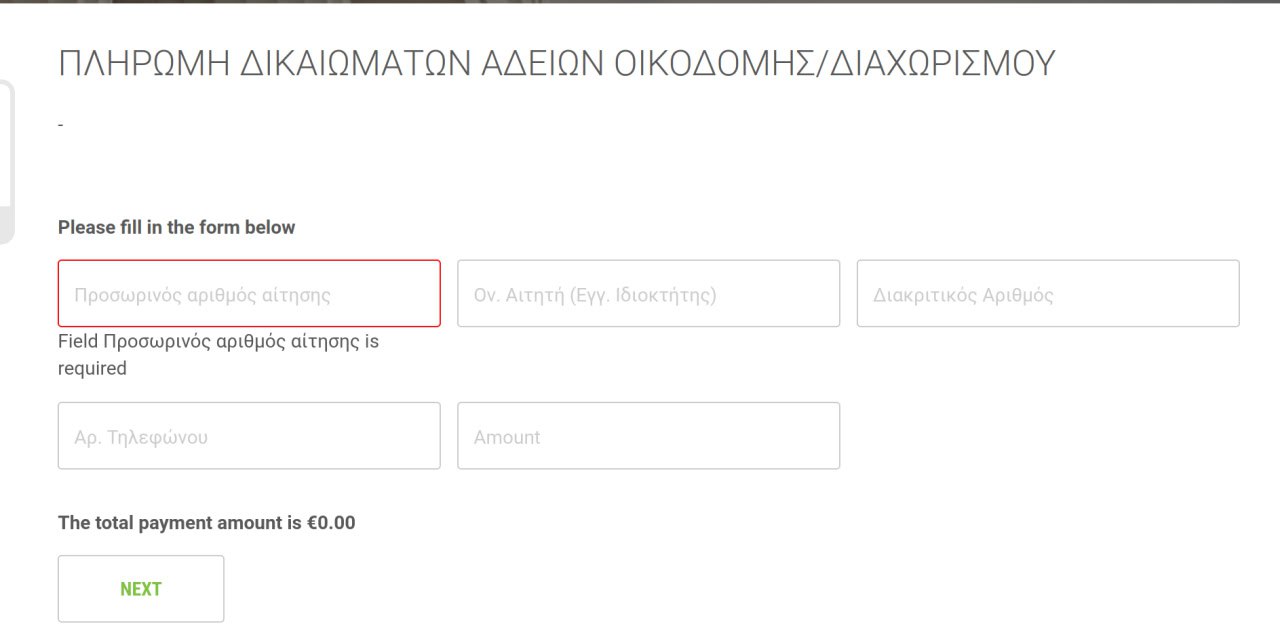1280x643 pixels.
Task: Click the grey side panel on left edge
Action: point(6,160)
